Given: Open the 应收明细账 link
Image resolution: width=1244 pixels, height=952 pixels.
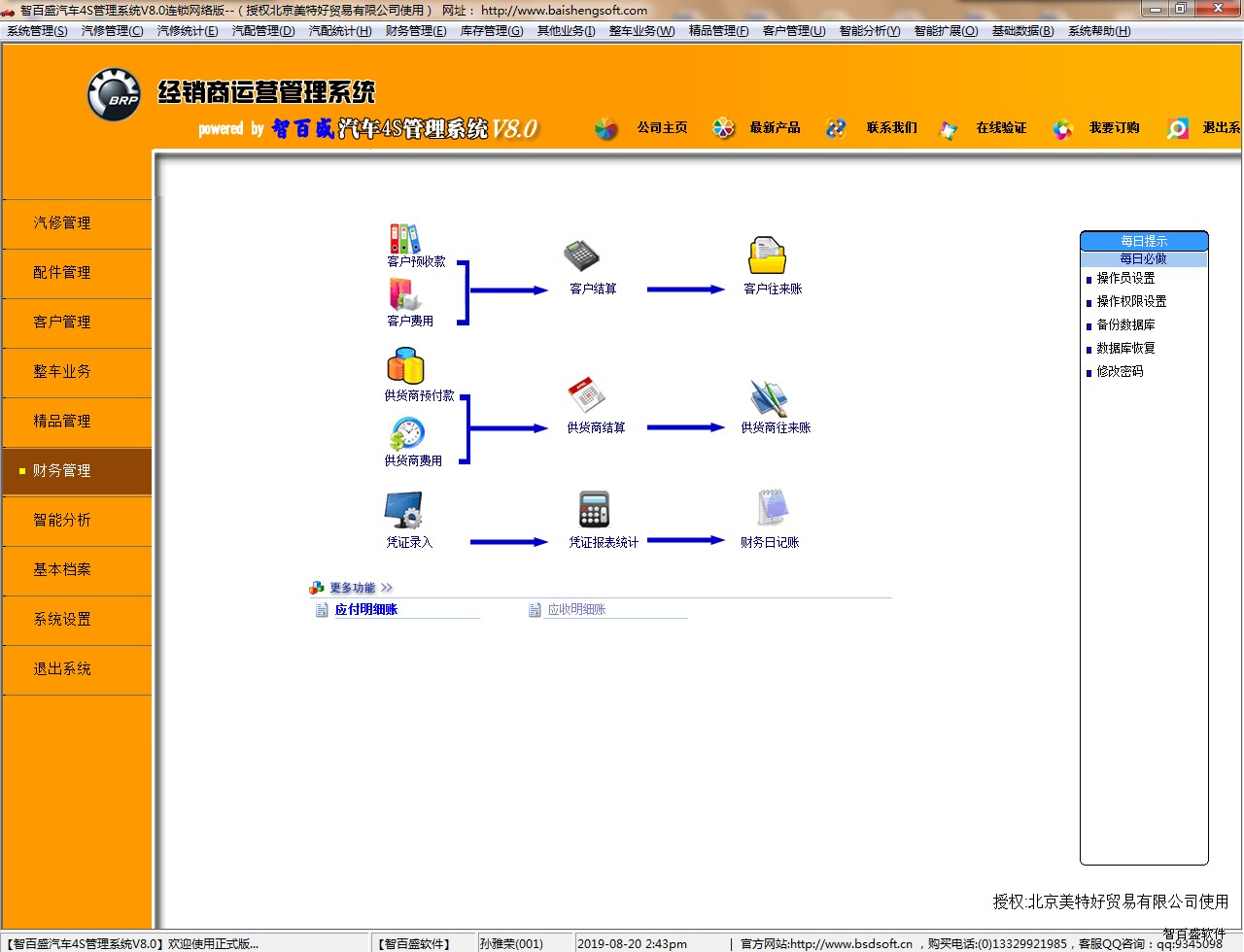Looking at the screenshot, I should 576,610.
